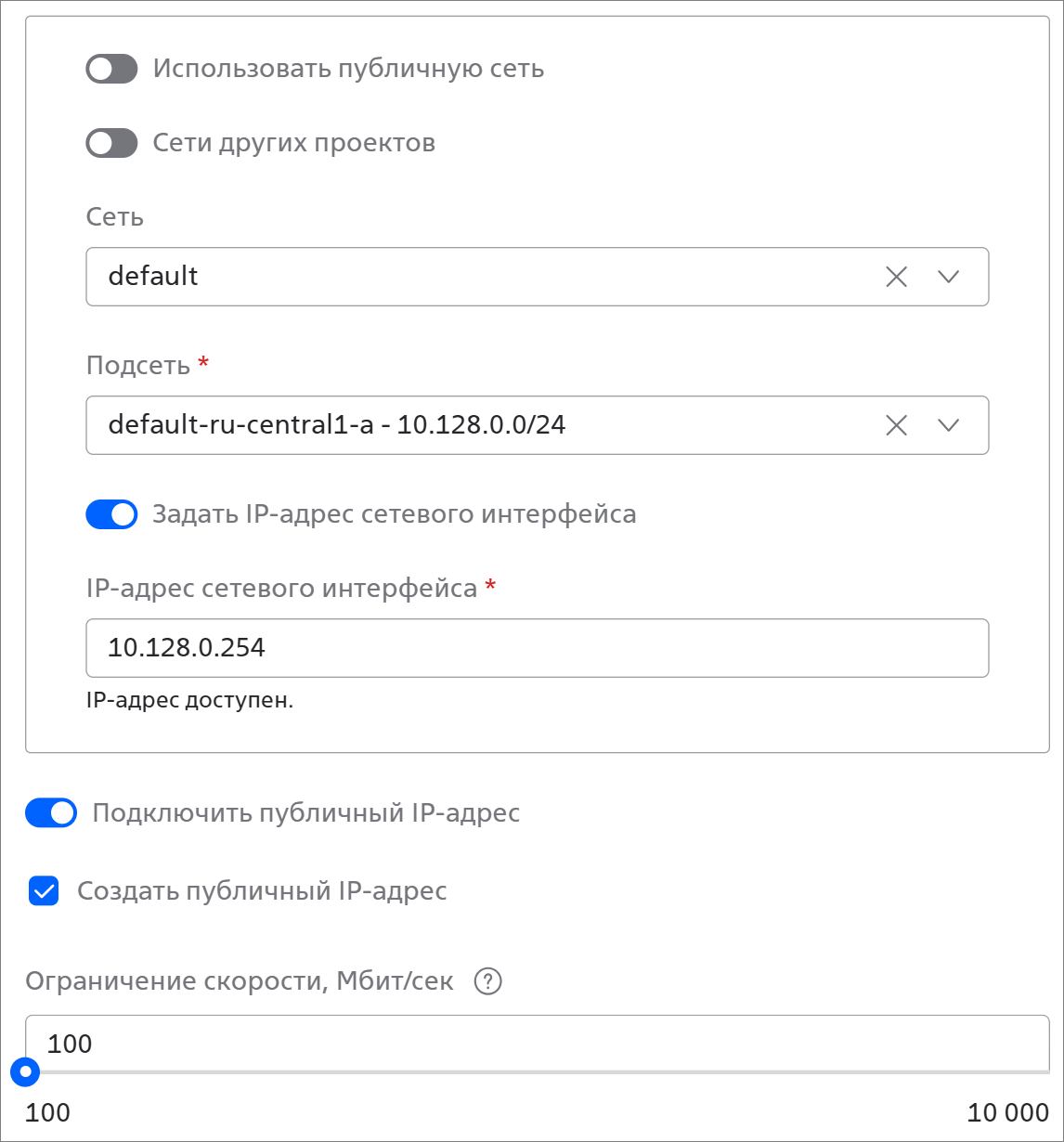Screen dimensions: 1064x1142
Task: Switch off Подключить публичный IP-адрес toggle
Action: point(51,813)
